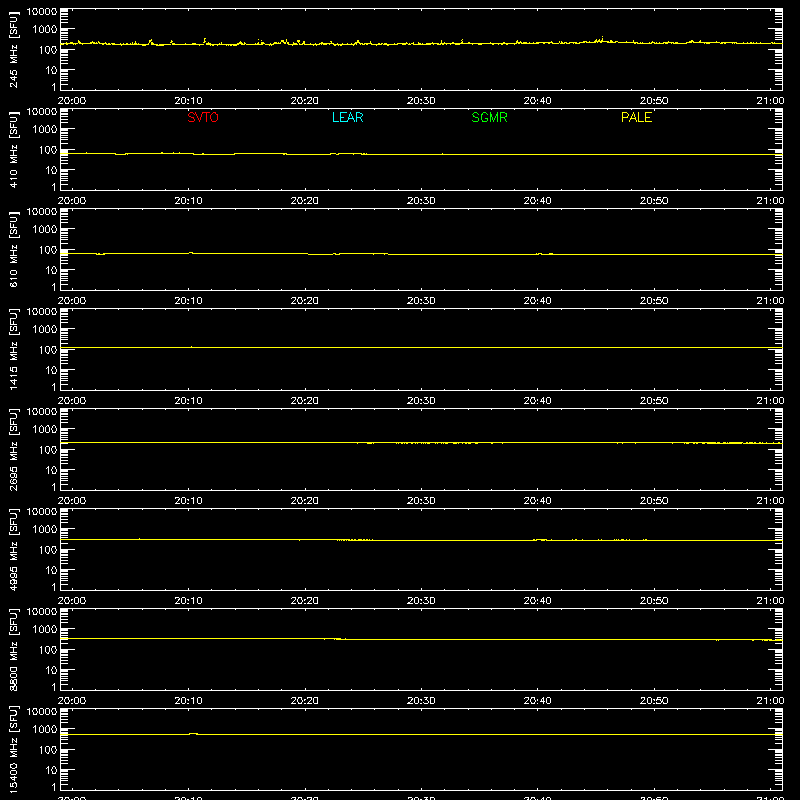Click the 10000 tick label on 245 MHz axis
The width and height of the screenshot is (800, 800).
click(x=42, y=12)
